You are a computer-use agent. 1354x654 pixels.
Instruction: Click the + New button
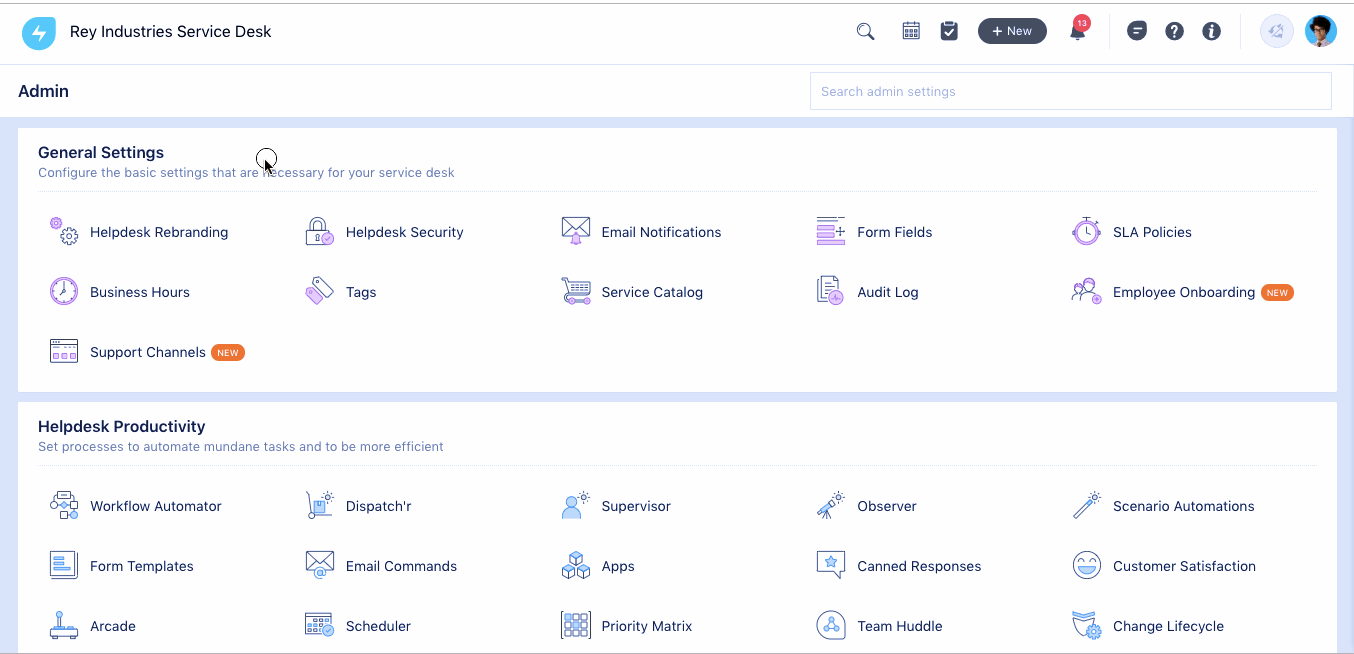pos(1012,31)
